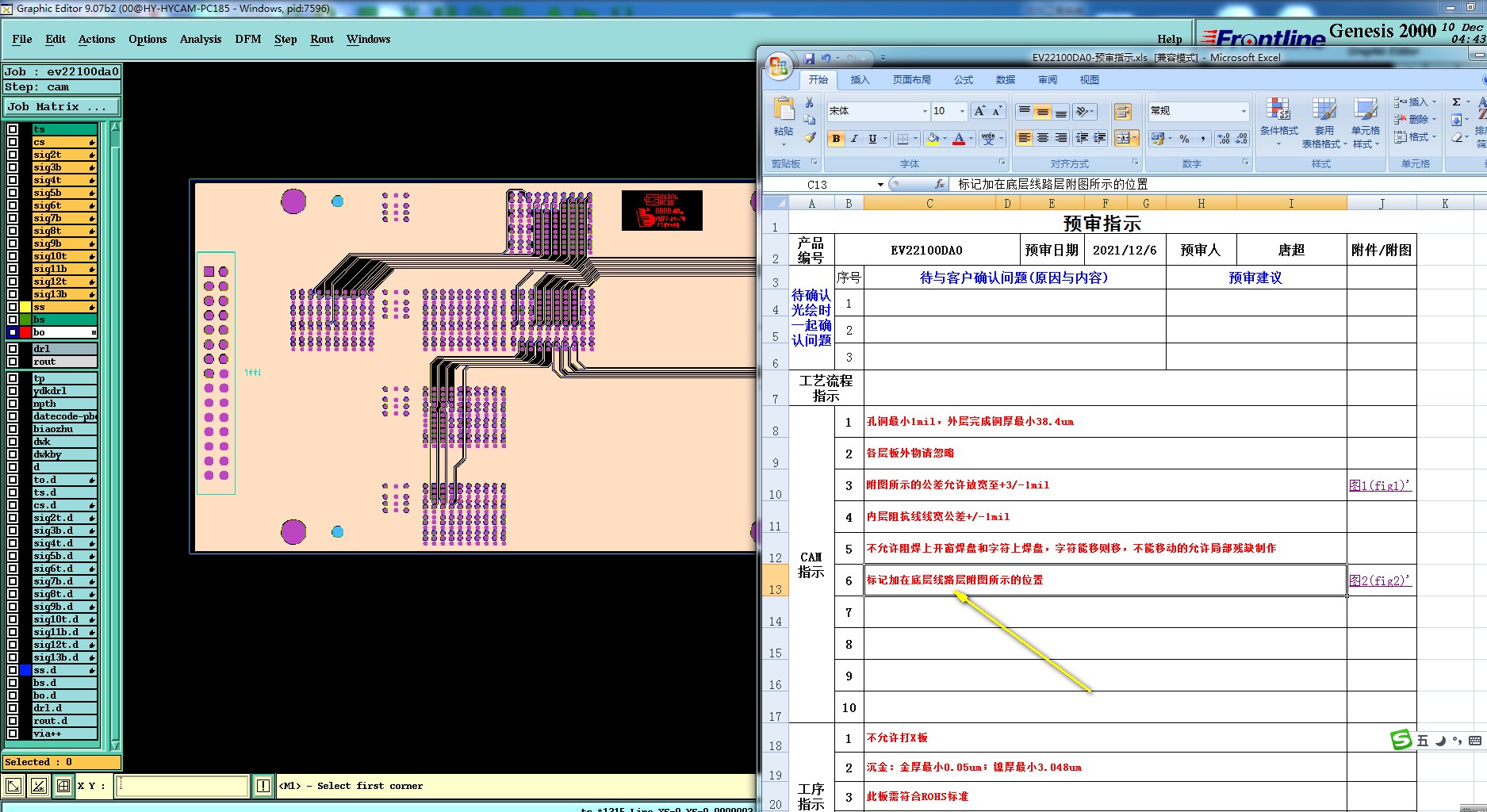Save the Excel workbook with quick-access Save icon
The width and height of the screenshot is (1487, 812).
809,58
